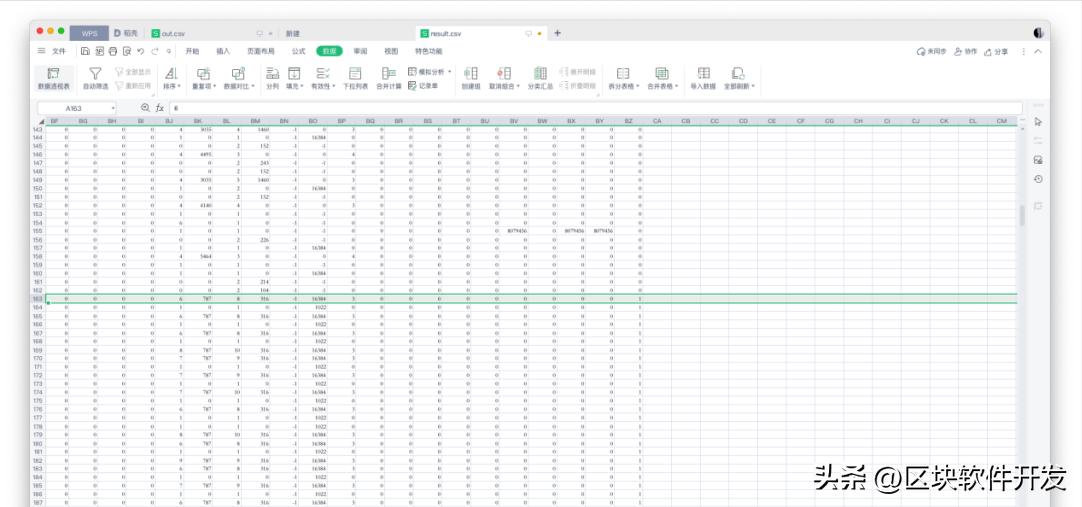Click 合并计算 consolidate icon
The height and width of the screenshot is (507, 1082).
click(x=389, y=78)
